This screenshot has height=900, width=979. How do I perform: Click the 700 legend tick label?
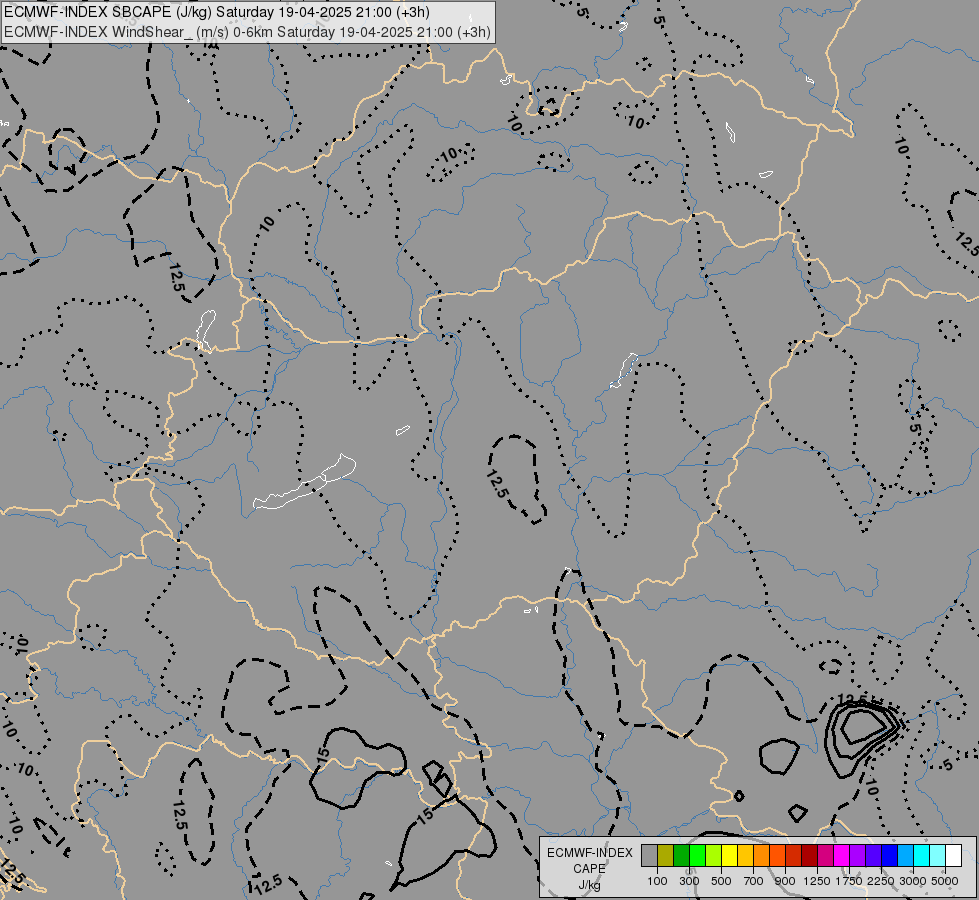click(754, 881)
